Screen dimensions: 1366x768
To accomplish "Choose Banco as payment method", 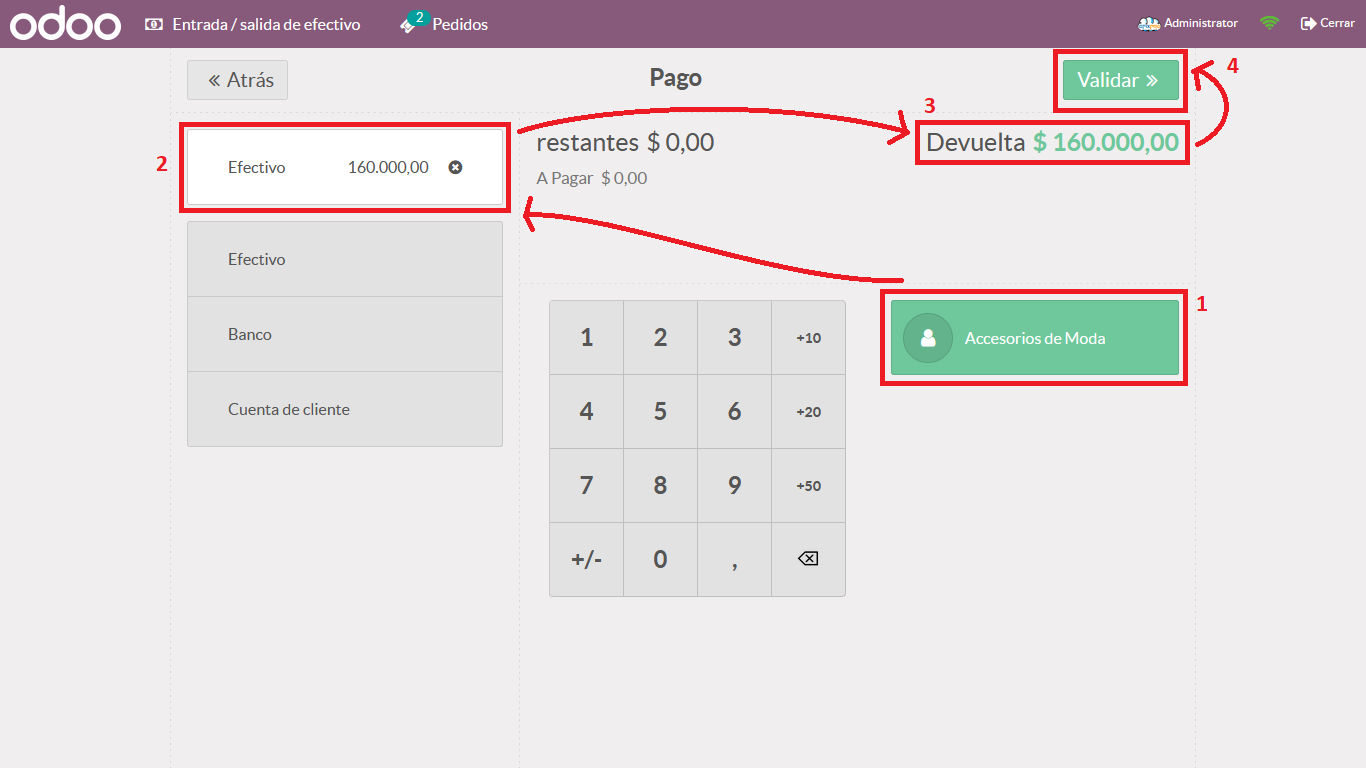I will coord(344,334).
